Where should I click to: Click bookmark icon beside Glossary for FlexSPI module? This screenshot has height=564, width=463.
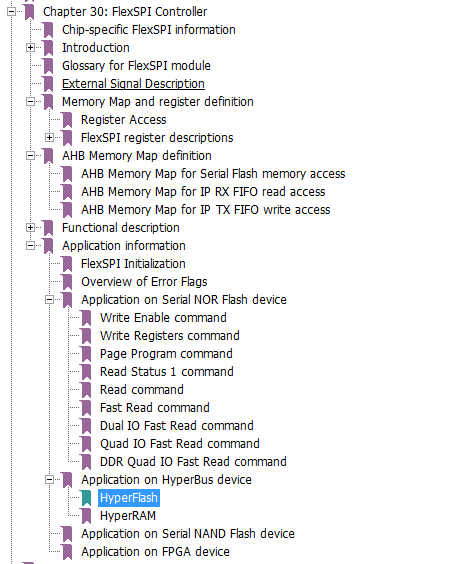tap(48, 66)
